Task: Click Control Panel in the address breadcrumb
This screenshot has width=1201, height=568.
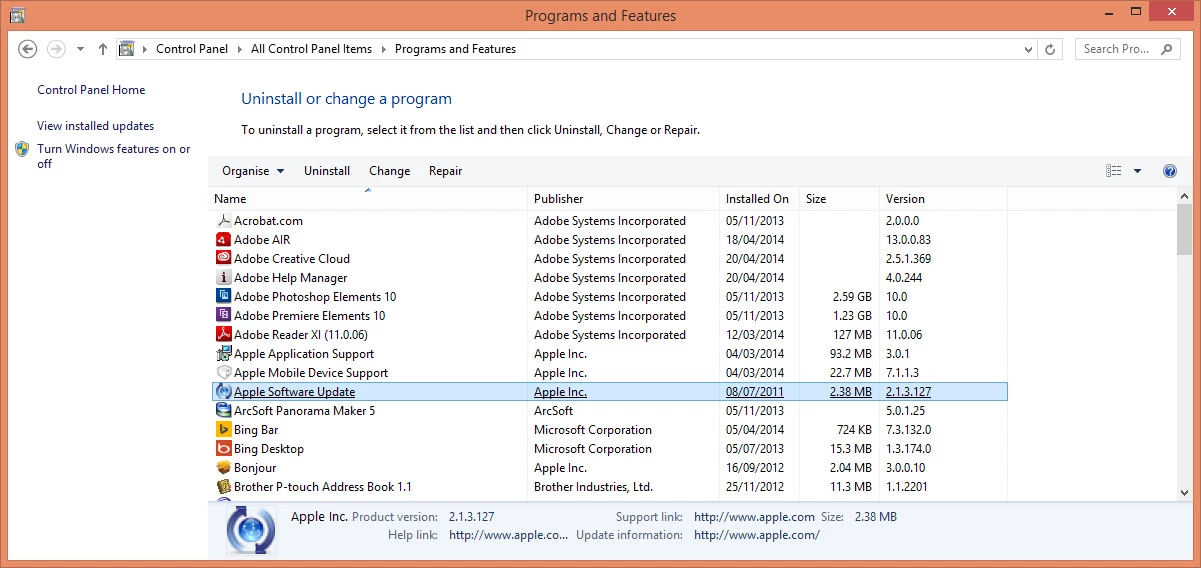Action: pos(192,49)
